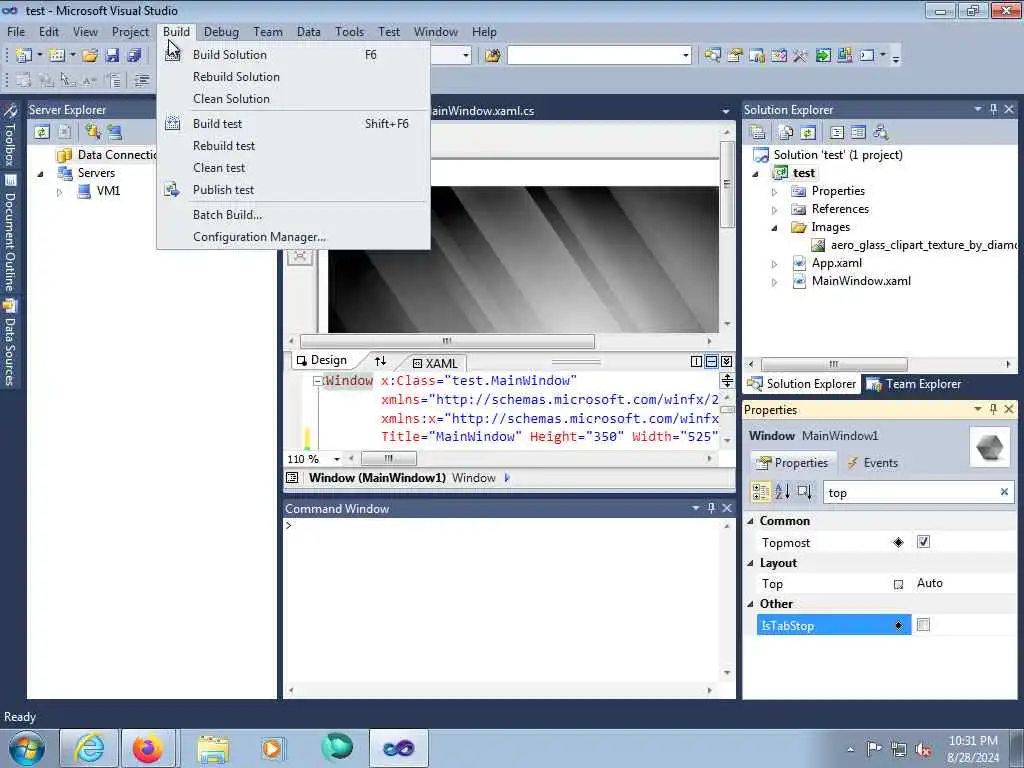Open the Debug menu

(x=221, y=31)
